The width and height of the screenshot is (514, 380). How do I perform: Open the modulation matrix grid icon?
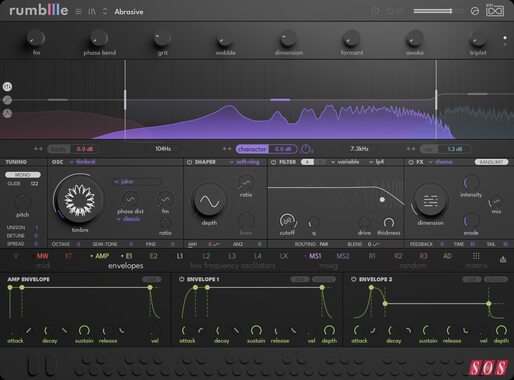tap(476, 256)
